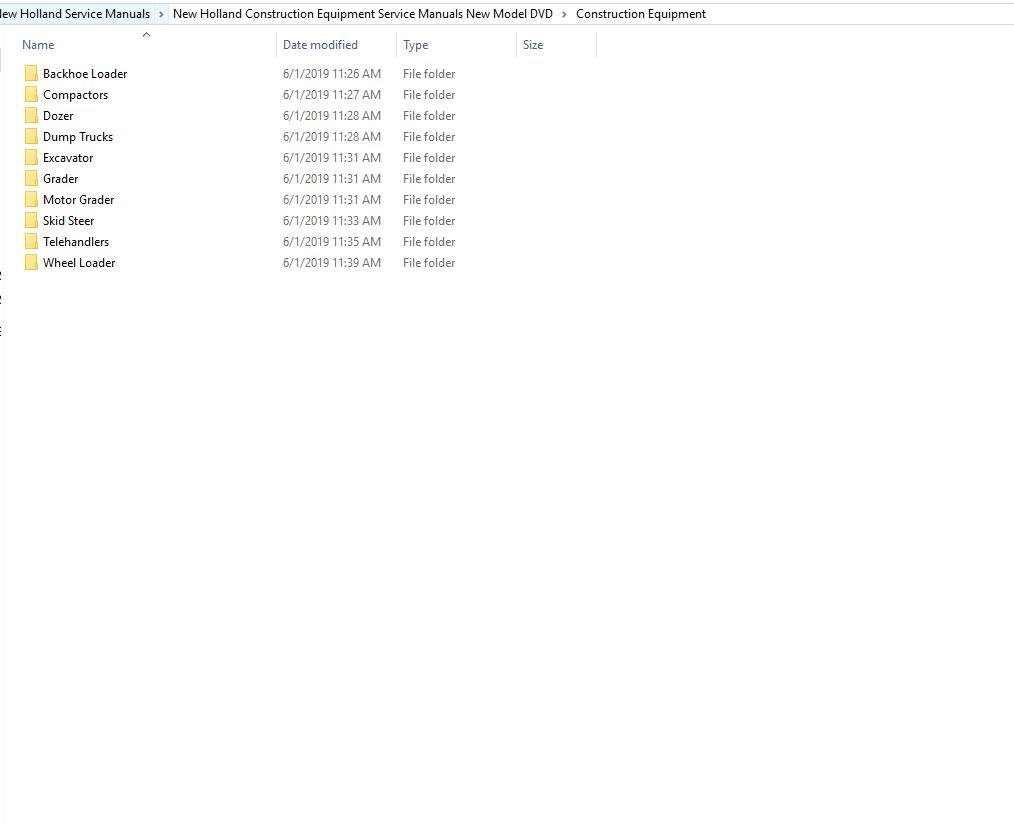The height and width of the screenshot is (824, 1014).
Task: Click Wheel Loader date 6/1/2019 11:39 AM
Action: coord(332,263)
